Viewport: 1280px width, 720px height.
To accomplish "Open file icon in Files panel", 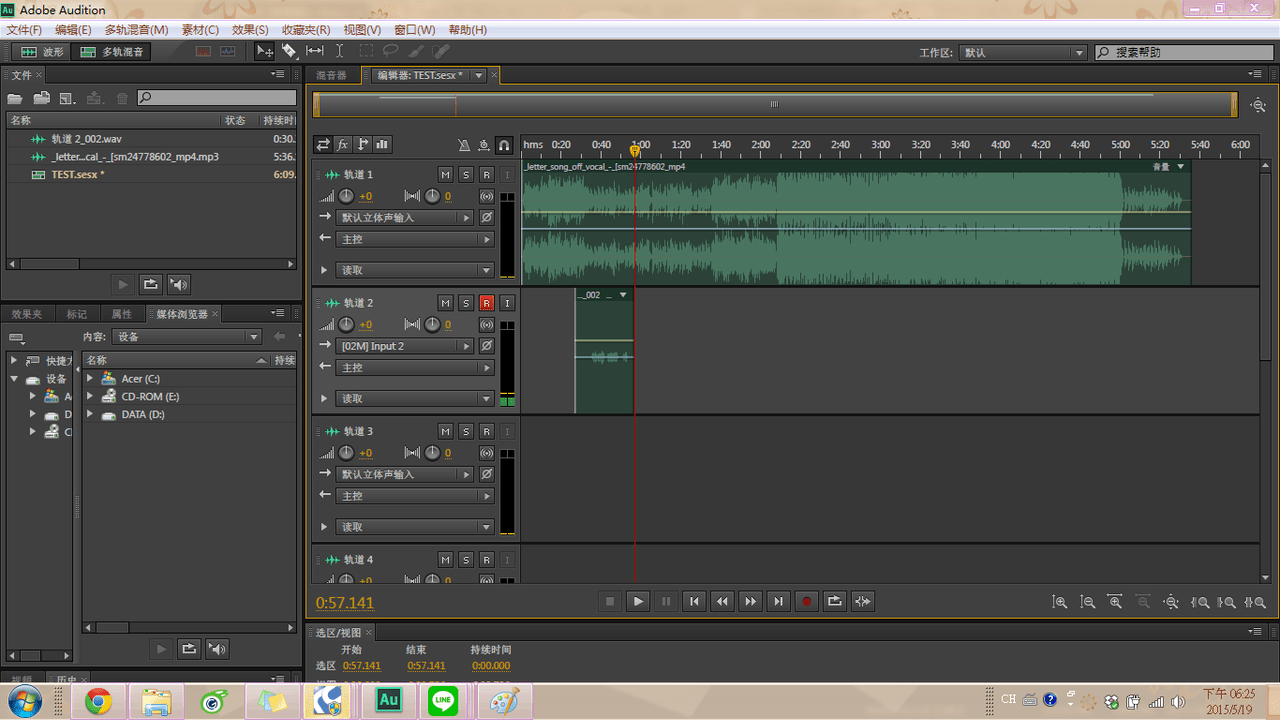I will [x=15, y=98].
